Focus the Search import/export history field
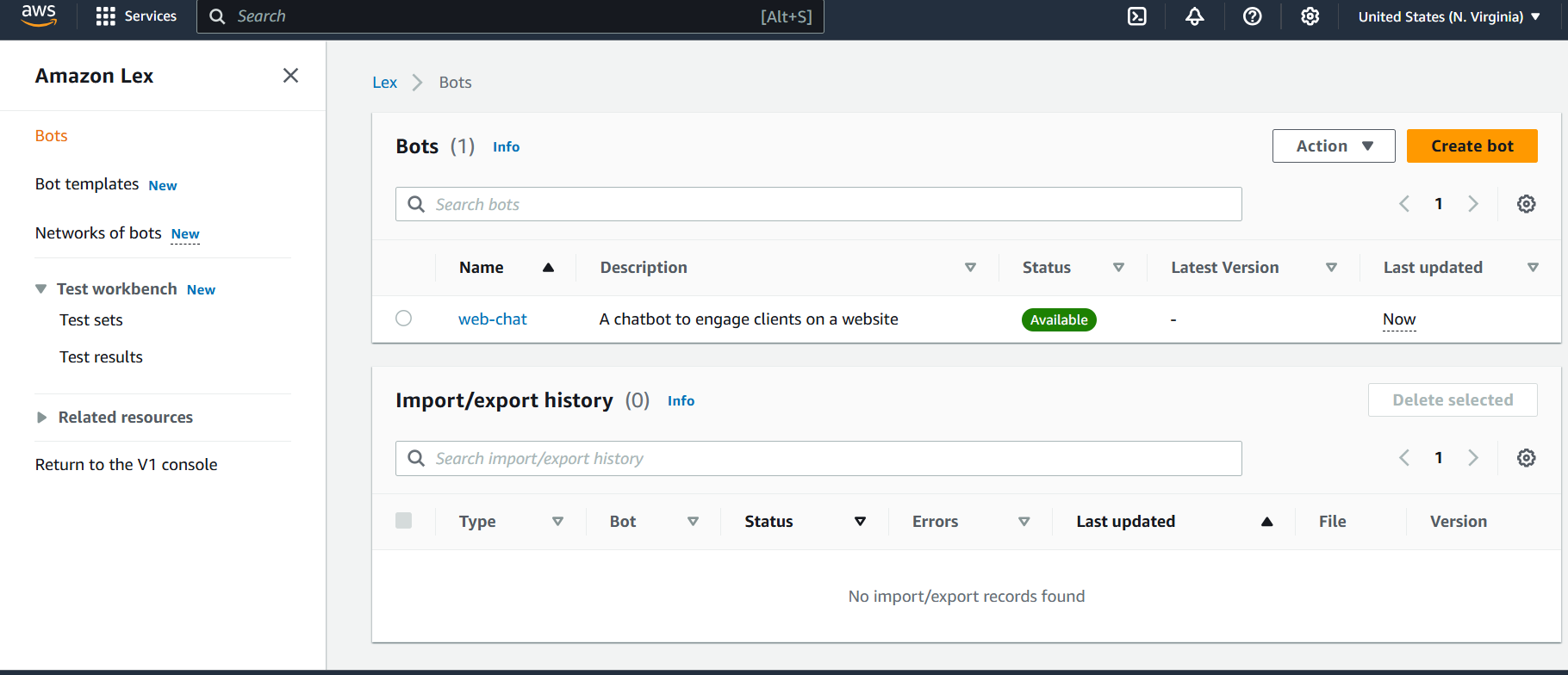The height and width of the screenshot is (675, 1568). (818, 458)
